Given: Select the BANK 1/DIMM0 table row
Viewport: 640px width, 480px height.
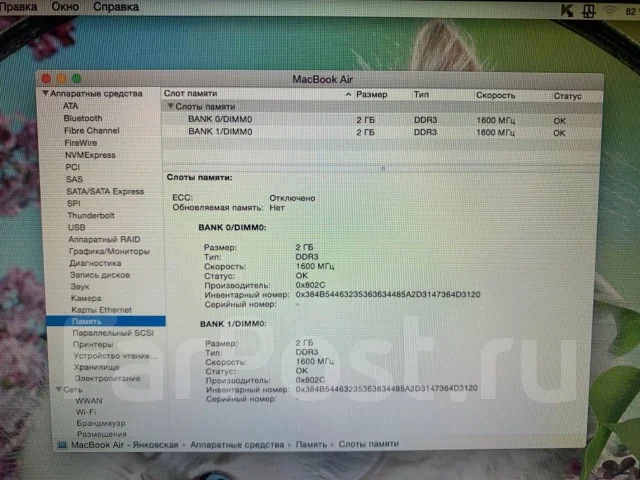Looking at the screenshot, I should click(x=382, y=132).
